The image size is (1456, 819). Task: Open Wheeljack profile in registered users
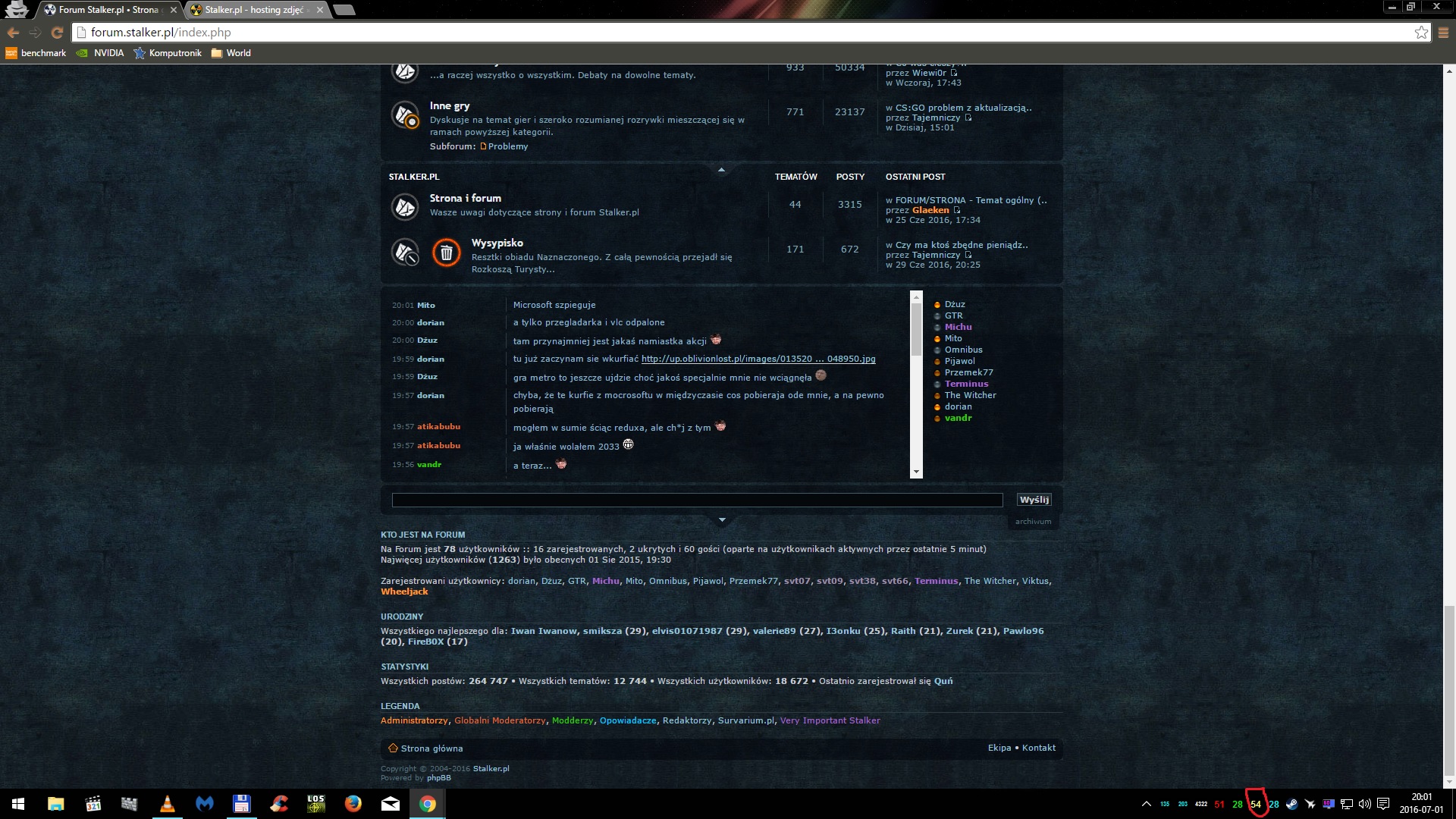(404, 591)
